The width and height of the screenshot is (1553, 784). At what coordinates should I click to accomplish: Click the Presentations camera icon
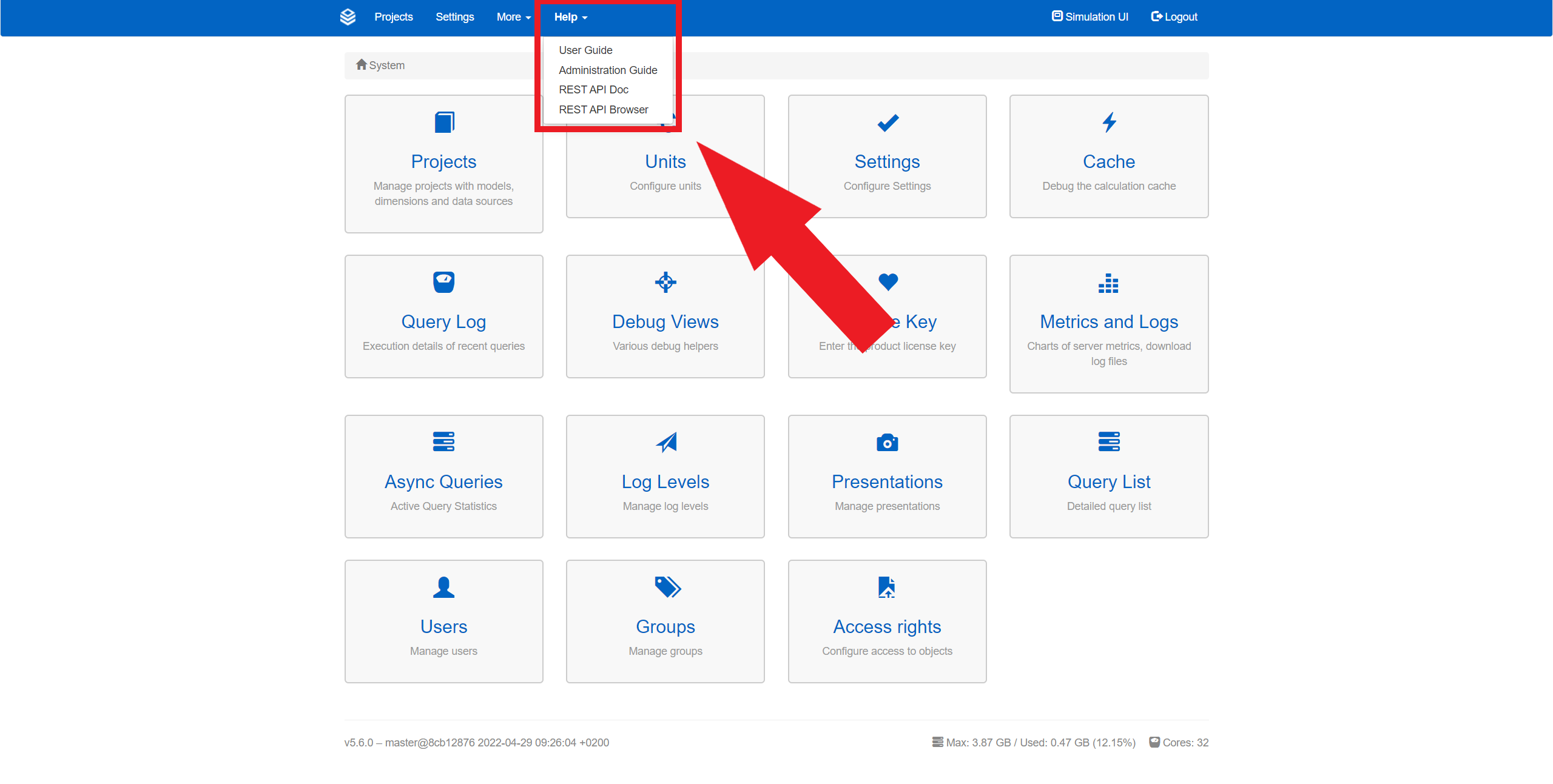point(887,441)
